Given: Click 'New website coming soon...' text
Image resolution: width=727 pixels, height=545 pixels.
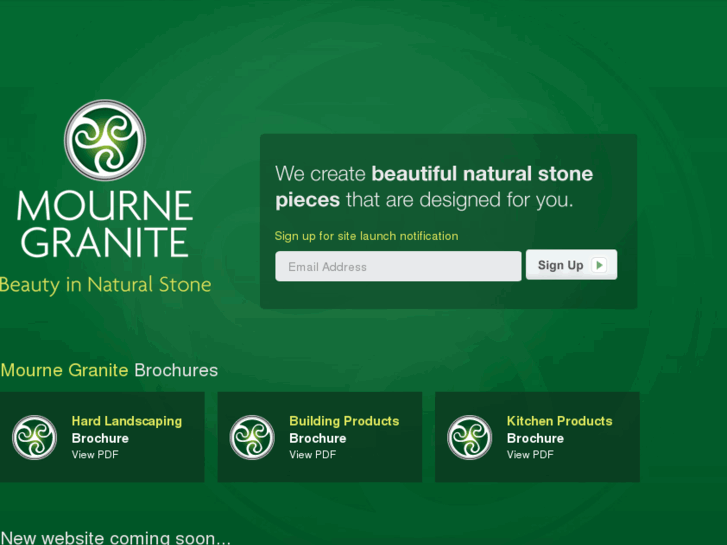Looking at the screenshot, I should click(115, 538).
